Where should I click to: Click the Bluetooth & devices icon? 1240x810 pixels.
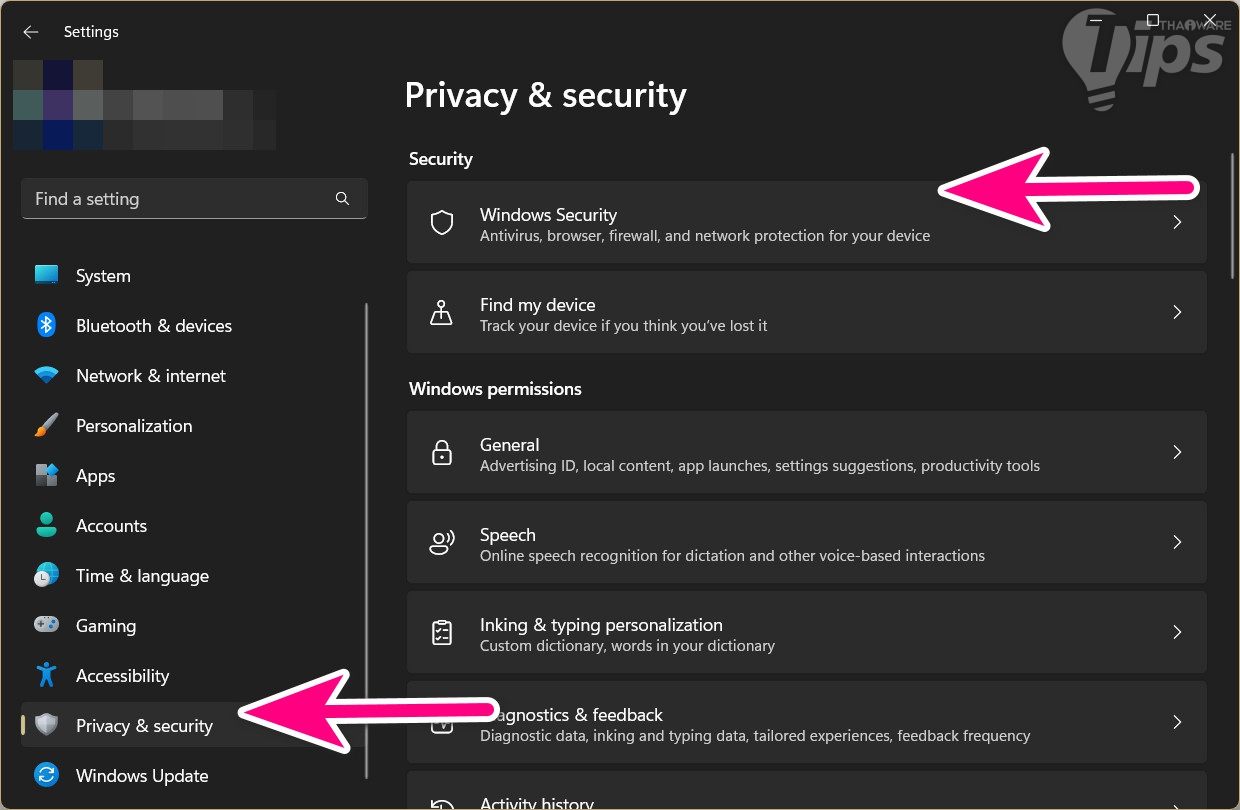[x=46, y=326]
